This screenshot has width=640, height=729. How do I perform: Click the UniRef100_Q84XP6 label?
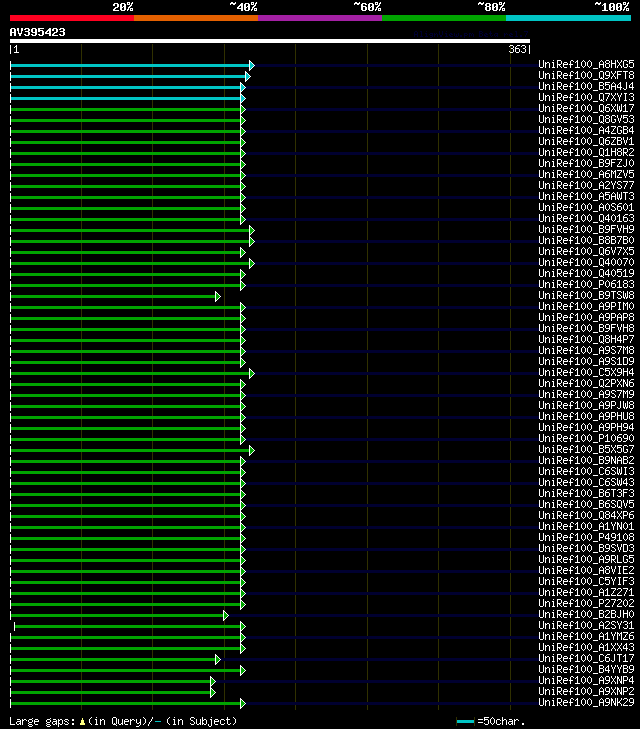coord(586,516)
